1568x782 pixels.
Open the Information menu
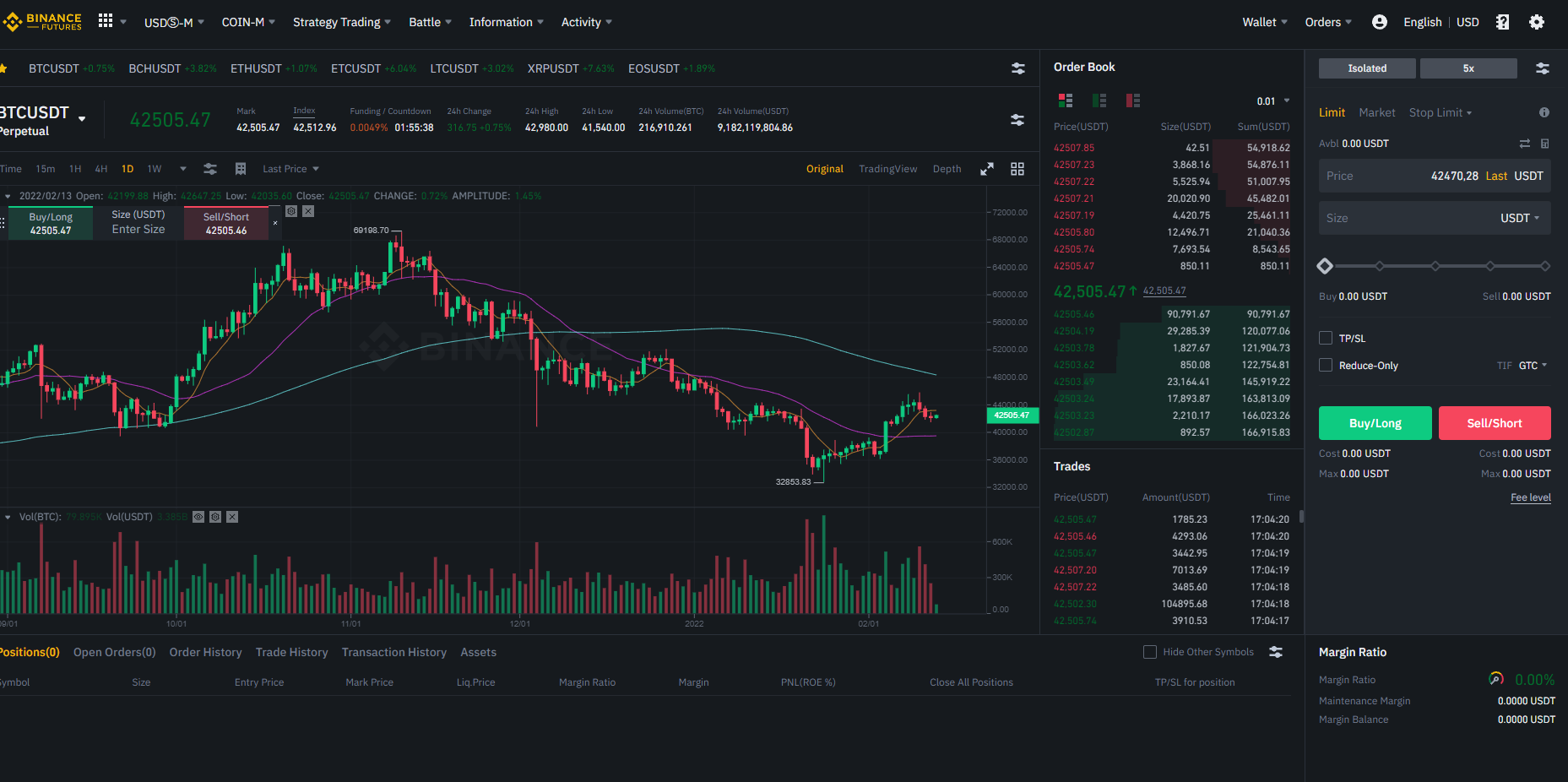pyautogui.click(x=507, y=22)
